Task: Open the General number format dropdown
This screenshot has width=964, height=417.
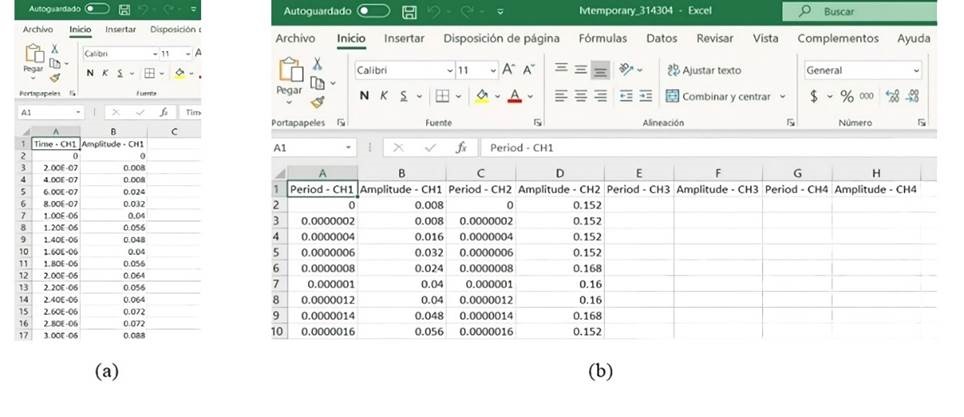Action: (x=916, y=70)
